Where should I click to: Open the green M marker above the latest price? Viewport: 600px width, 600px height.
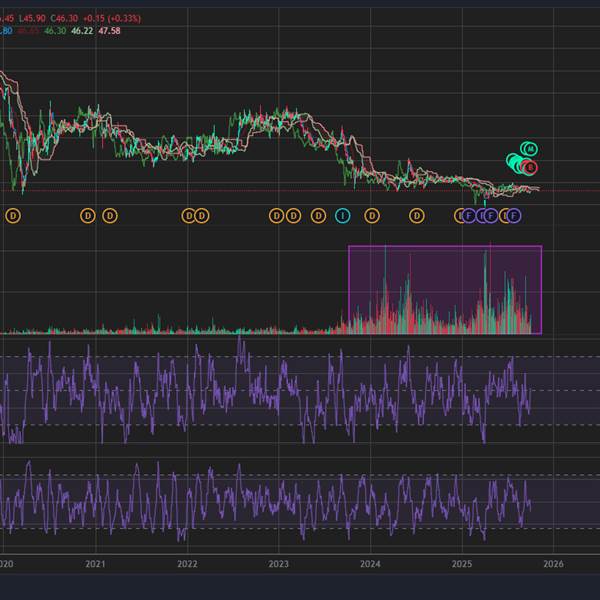coord(530,149)
